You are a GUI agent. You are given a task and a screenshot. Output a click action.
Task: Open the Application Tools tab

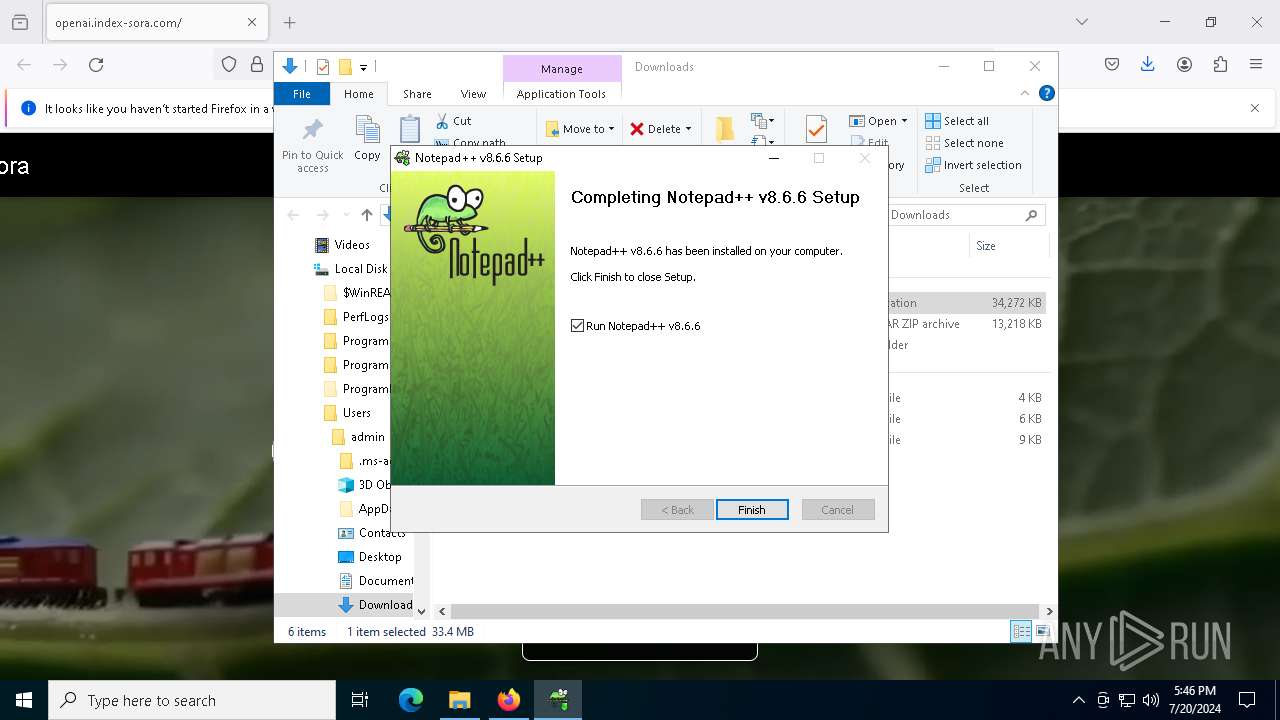click(x=561, y=94)
